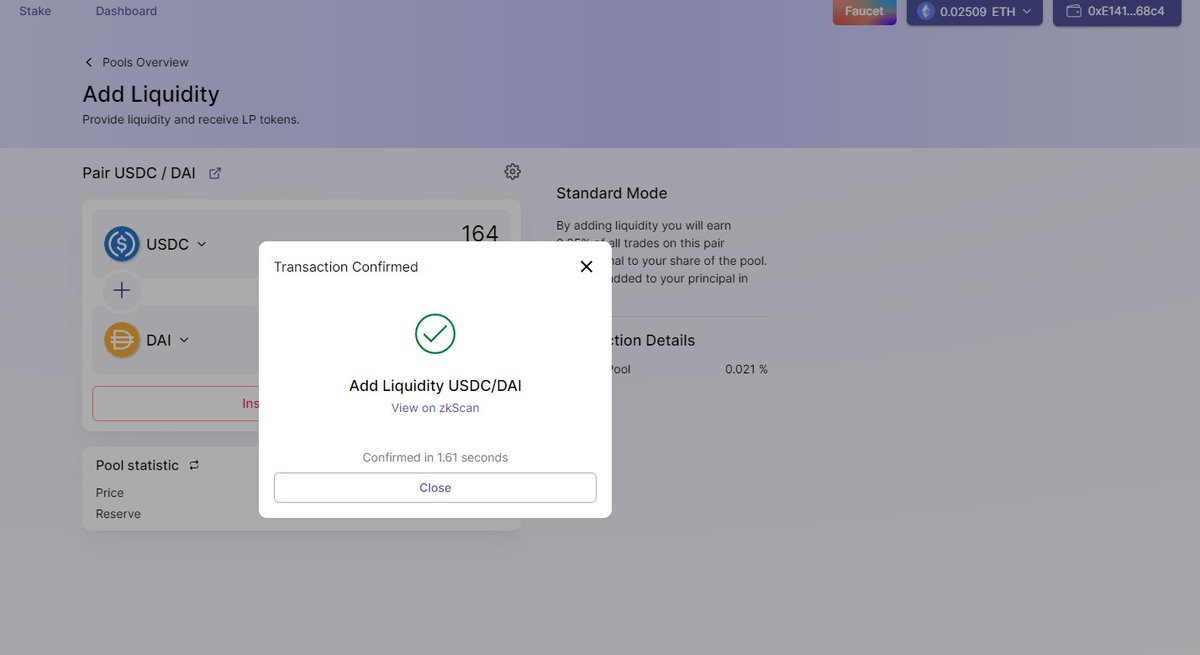Open external link icon beside Pair USDC / DAI
The image size is (1200, 655).
point(215,173)
